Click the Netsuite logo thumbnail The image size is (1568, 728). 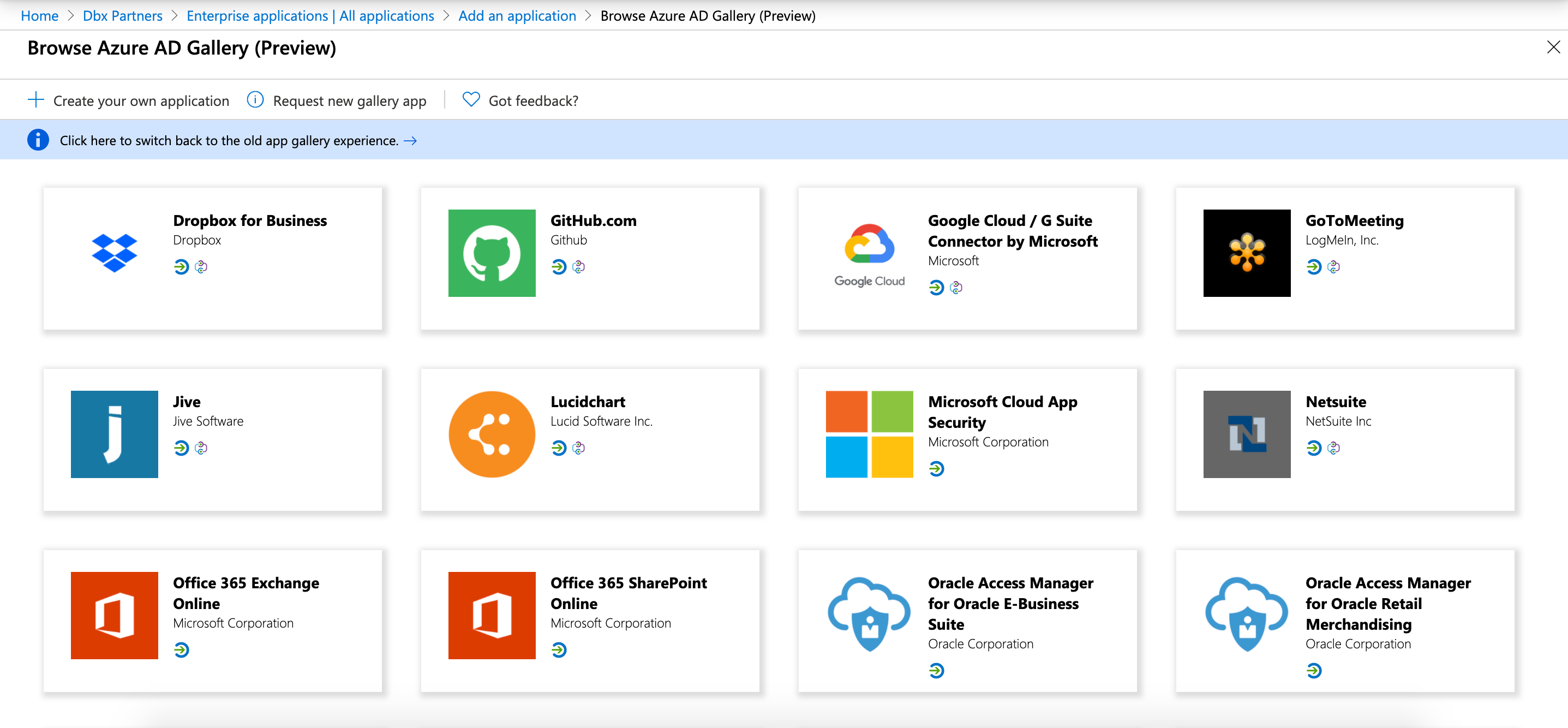click(x=1247, y=434)
